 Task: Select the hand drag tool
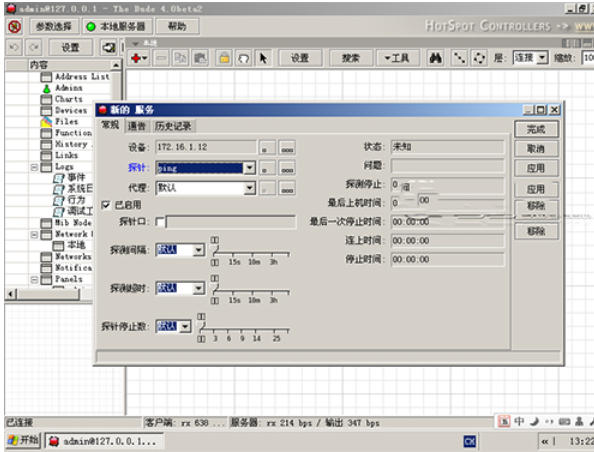243,58
